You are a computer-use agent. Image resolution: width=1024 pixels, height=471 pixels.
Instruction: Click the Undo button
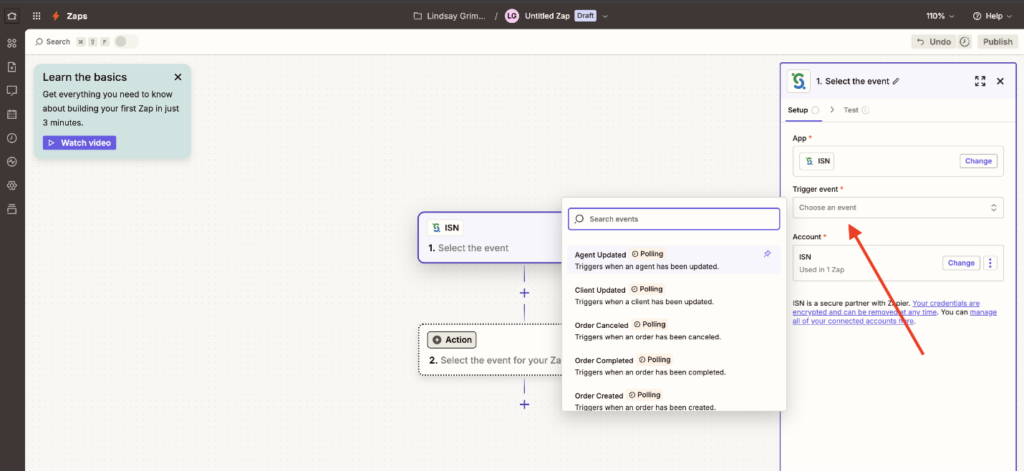934,42
